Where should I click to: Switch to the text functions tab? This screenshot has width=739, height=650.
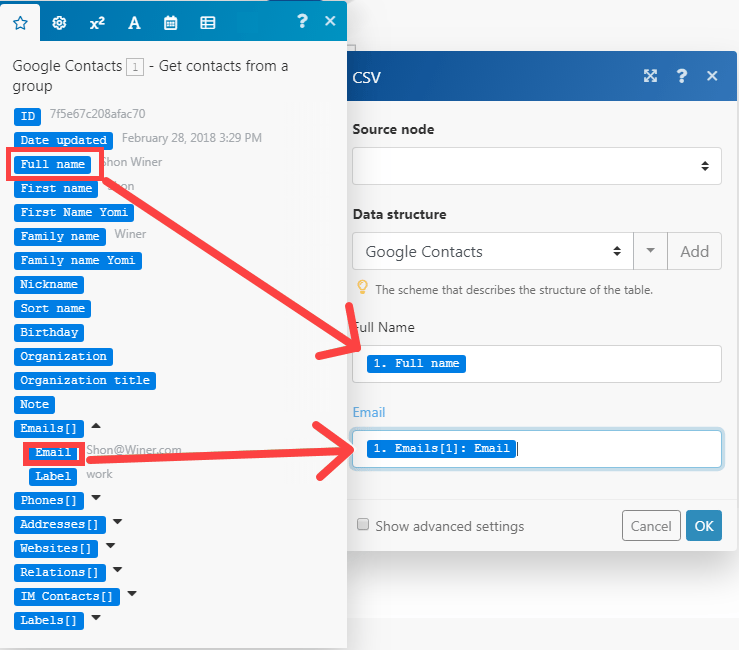134,23
